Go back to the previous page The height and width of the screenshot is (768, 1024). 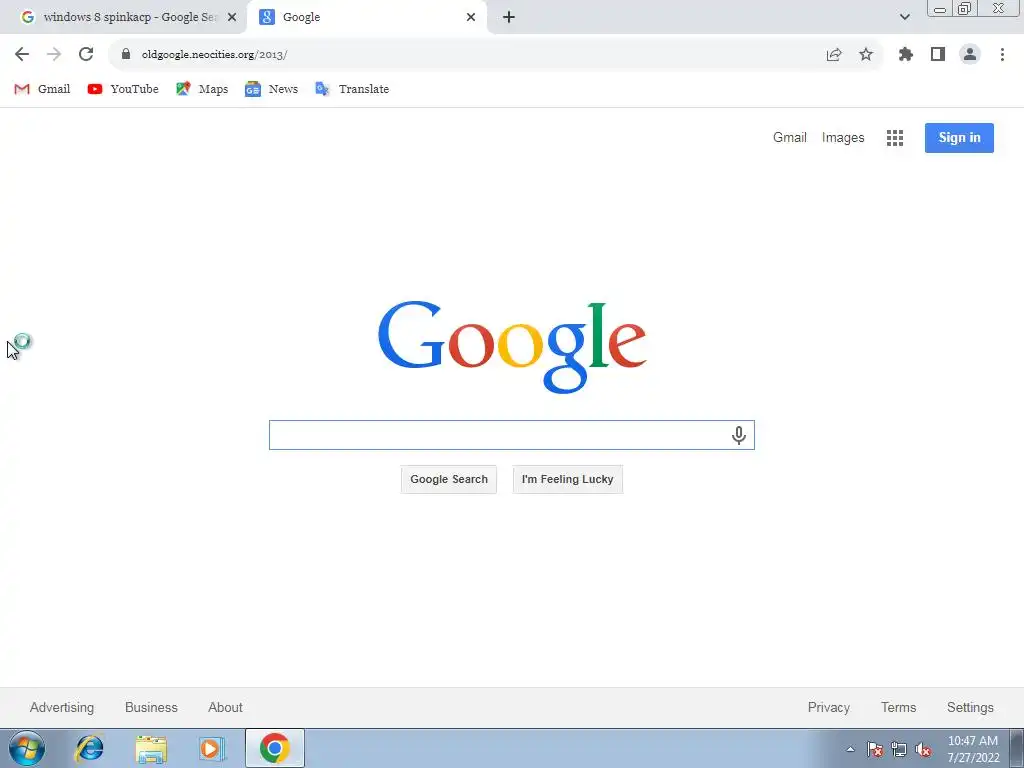coord(22,54)
